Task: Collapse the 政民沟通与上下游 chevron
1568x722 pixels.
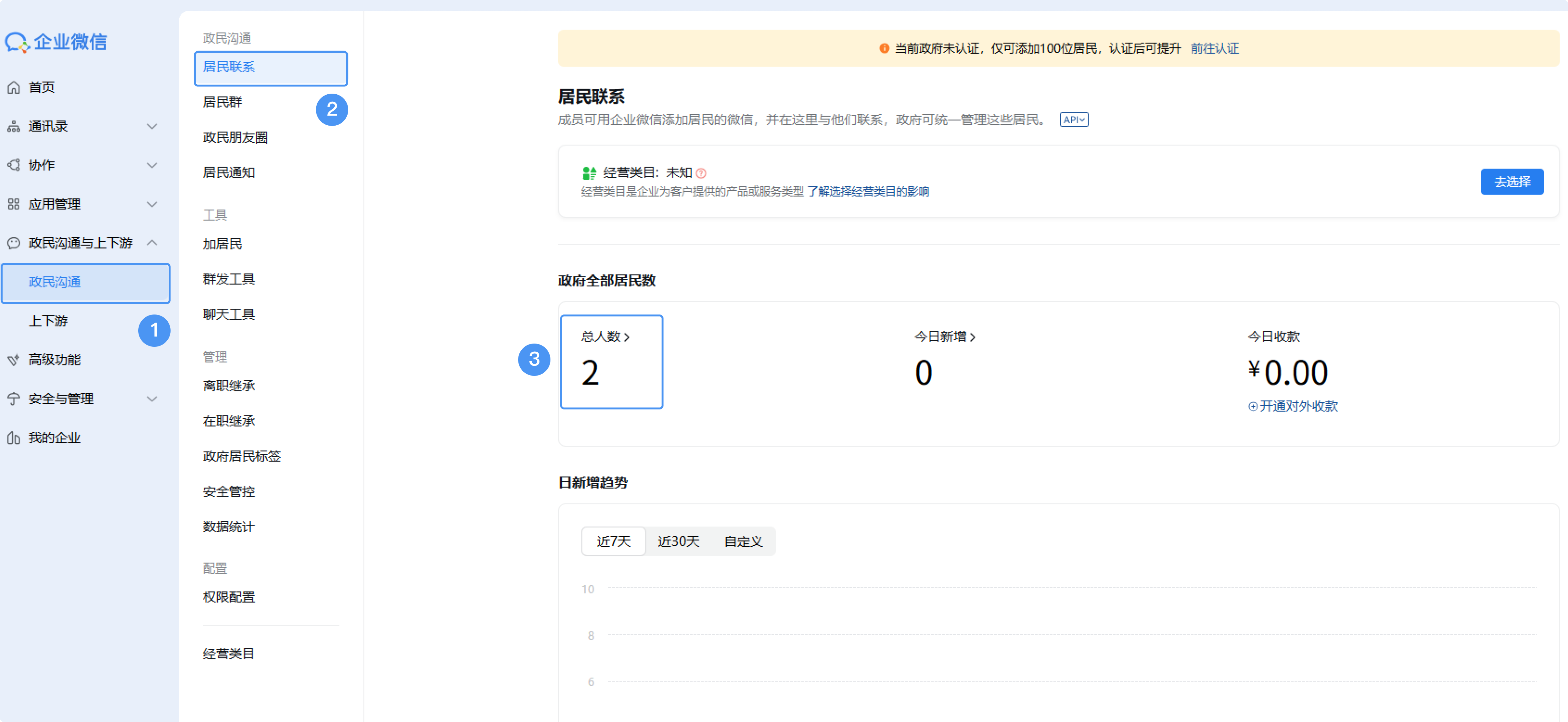Action: click(x=152, y=243)
